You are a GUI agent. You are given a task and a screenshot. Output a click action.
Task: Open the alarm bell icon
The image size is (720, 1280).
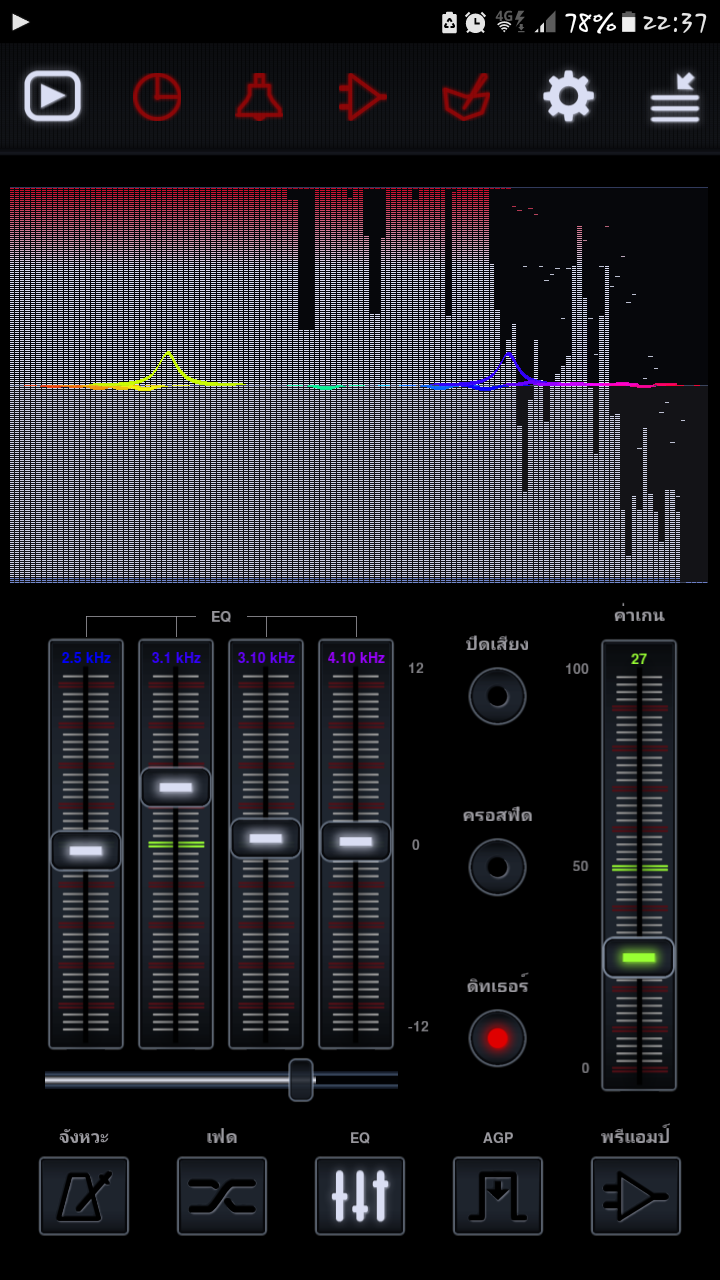pyautogui.click(x=260, y=98)
